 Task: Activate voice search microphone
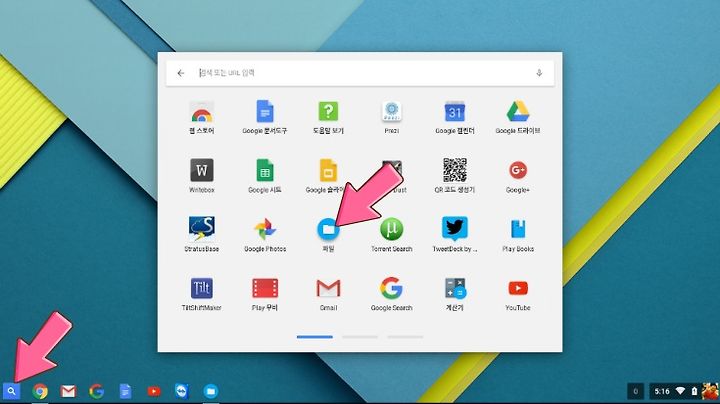click(539, 73)
